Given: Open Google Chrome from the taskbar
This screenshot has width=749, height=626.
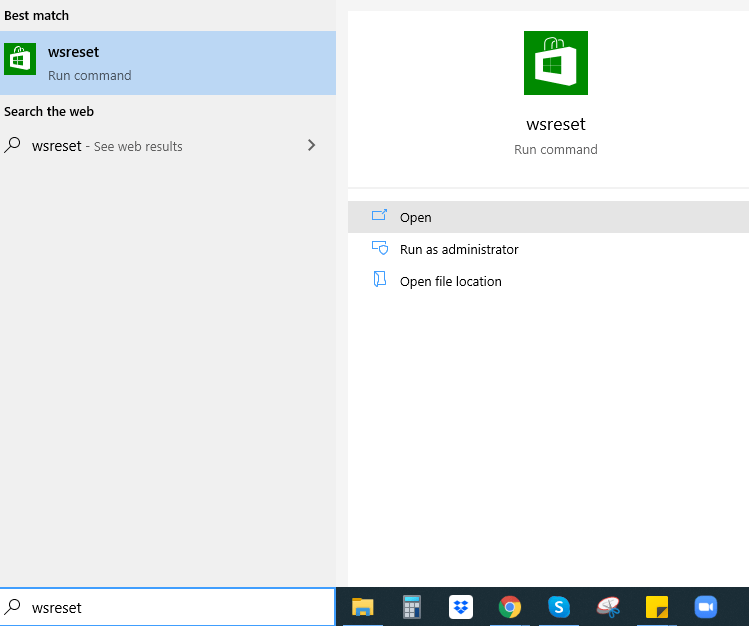Looking at the screenshot, I should [510, 607].
